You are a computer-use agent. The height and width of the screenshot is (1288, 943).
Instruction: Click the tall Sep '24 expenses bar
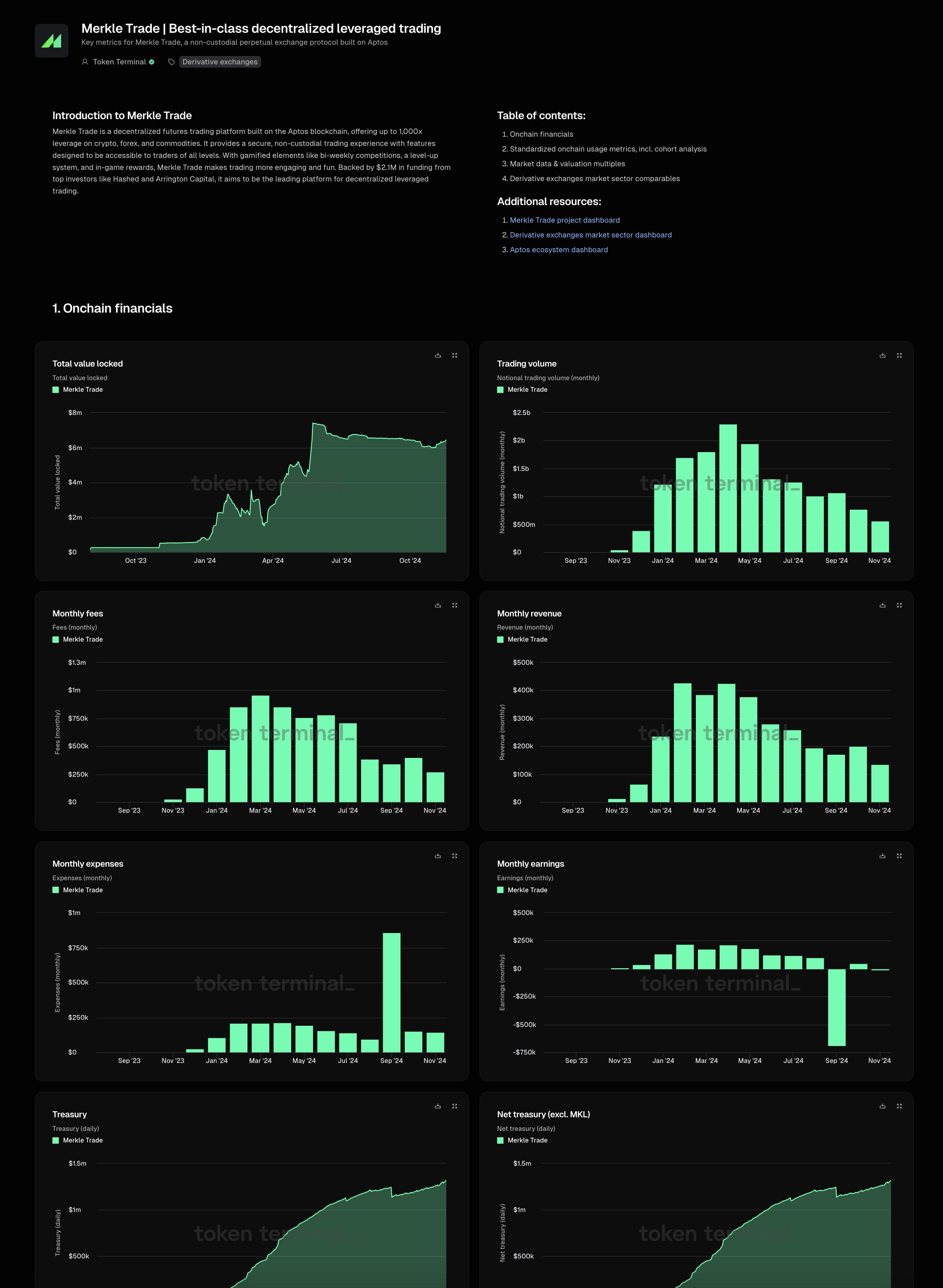tap(392, 993)
